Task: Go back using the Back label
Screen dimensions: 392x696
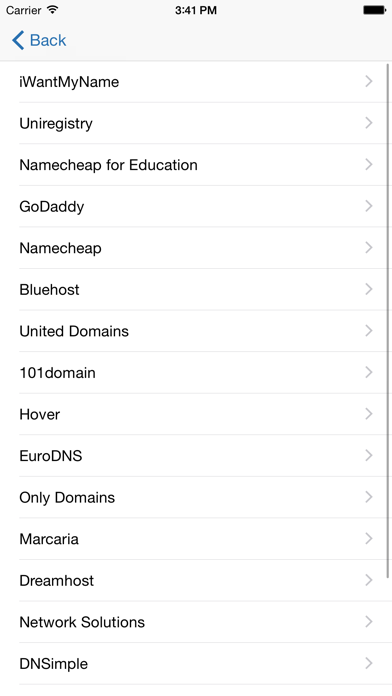Action: [x=48, y=40]
